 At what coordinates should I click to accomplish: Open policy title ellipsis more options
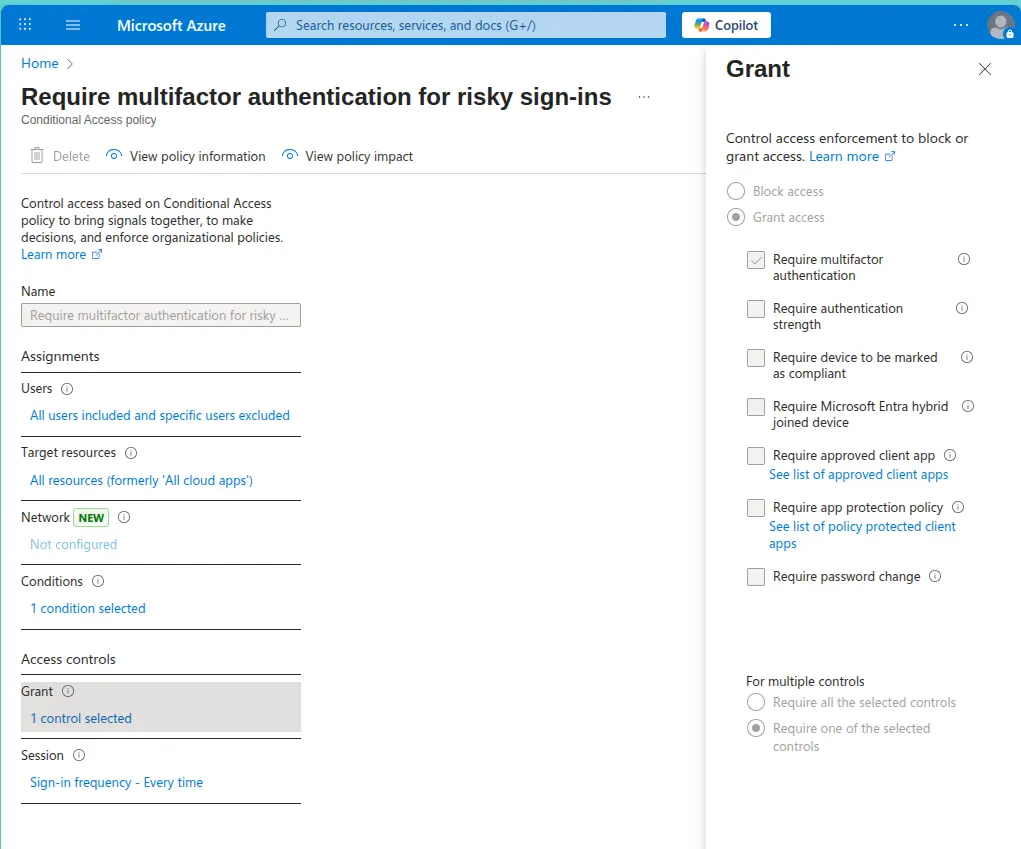coord(644,97)
